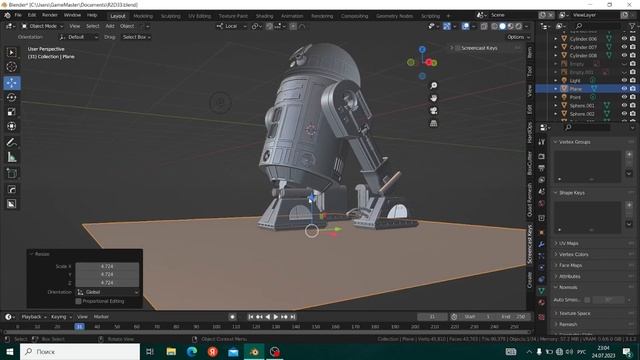This screenshot has height=360, width=640.
Task: Jump to the timeline end frame button
Action: click(293, 317)
